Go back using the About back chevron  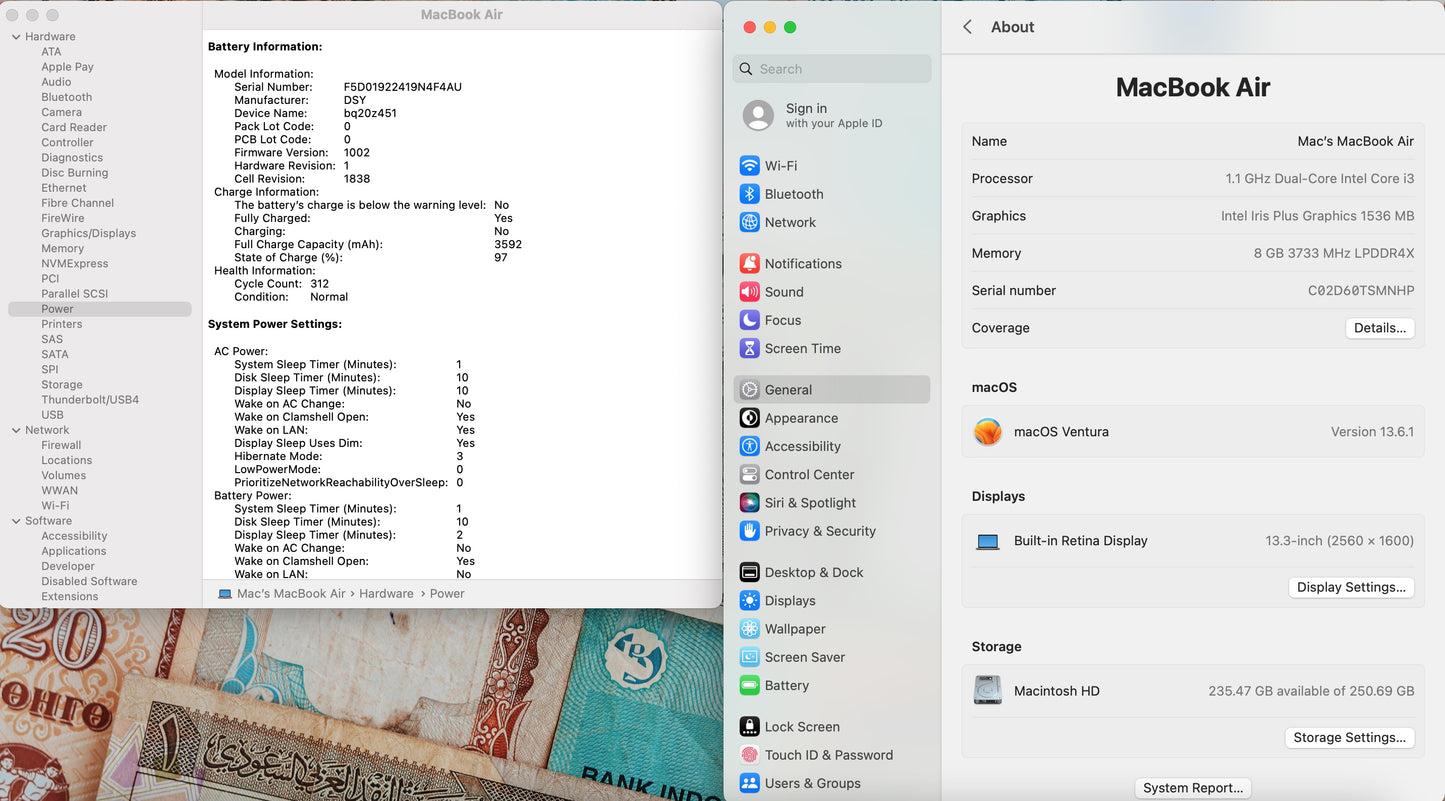coord(967,27)
